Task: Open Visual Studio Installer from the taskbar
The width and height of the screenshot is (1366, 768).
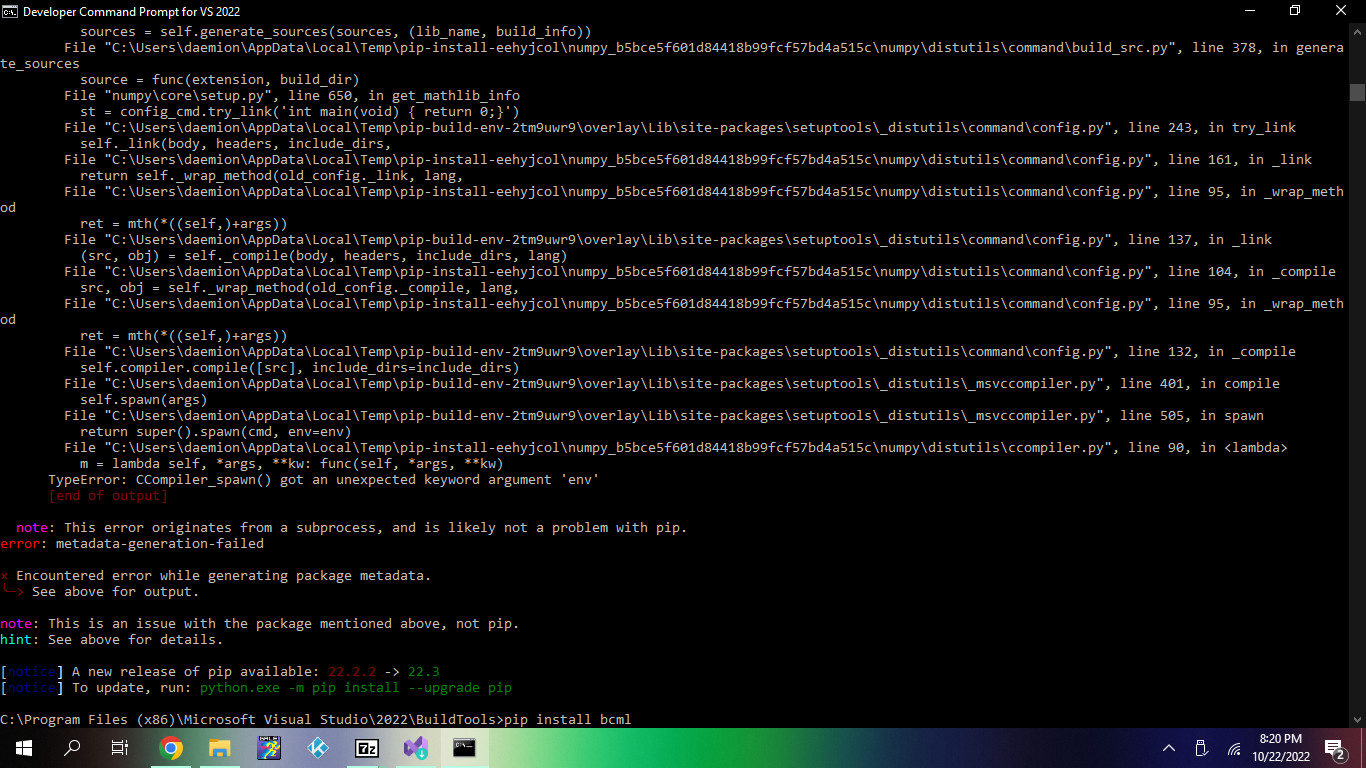Action: click(415, 748)
